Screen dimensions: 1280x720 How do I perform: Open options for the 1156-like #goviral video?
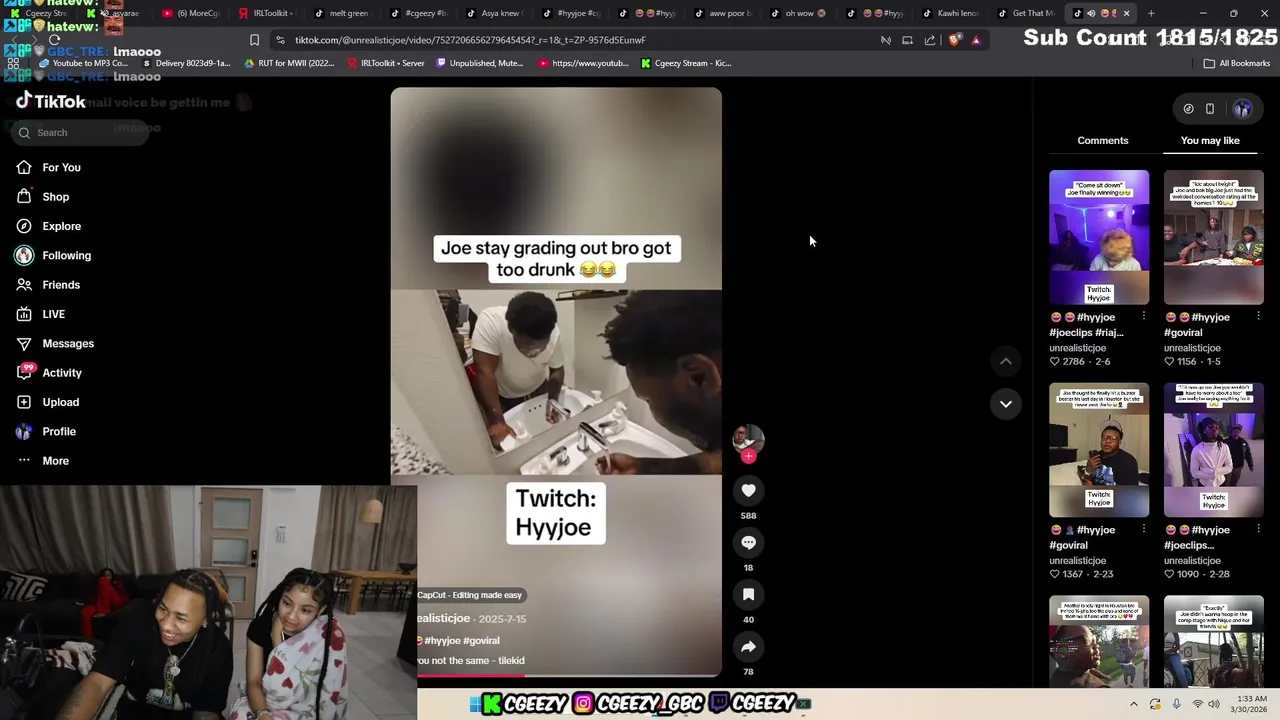(x=1258, y=317)
